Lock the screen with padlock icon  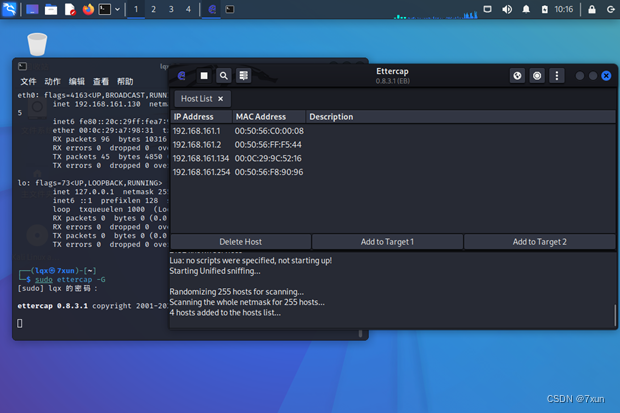[x=592, y=9]
